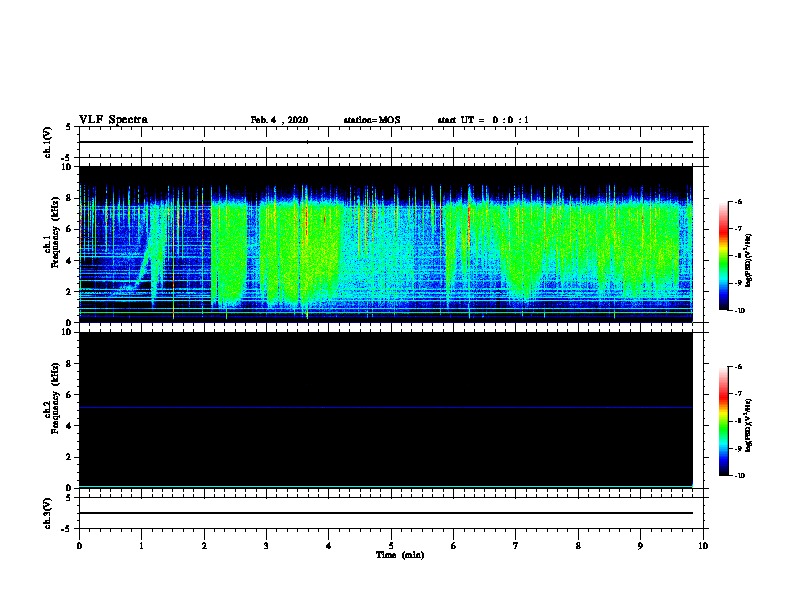
Task: Click the "-5" voltage tick of ch.3(V) panel
Action: click(67, 529)
